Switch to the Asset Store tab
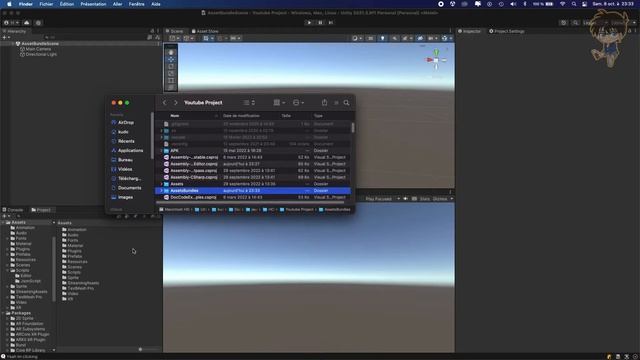Image resolution: width=640 pixels, height=360 pixels. point(205,31)
